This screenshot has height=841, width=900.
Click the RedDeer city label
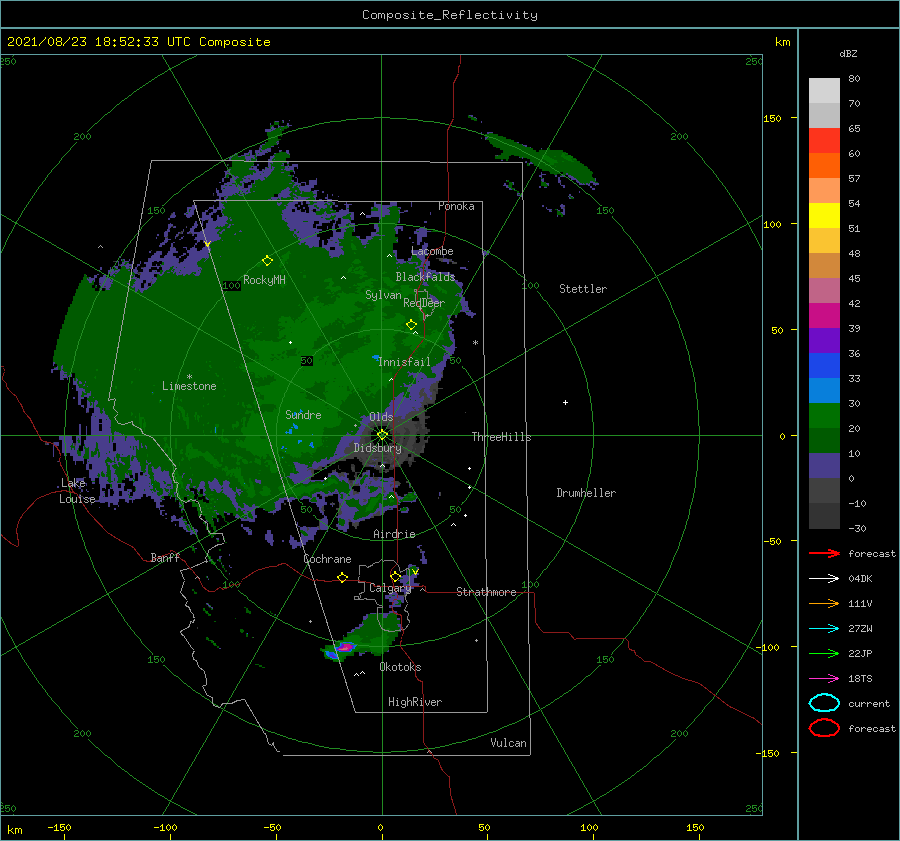(x=424, y=303)
